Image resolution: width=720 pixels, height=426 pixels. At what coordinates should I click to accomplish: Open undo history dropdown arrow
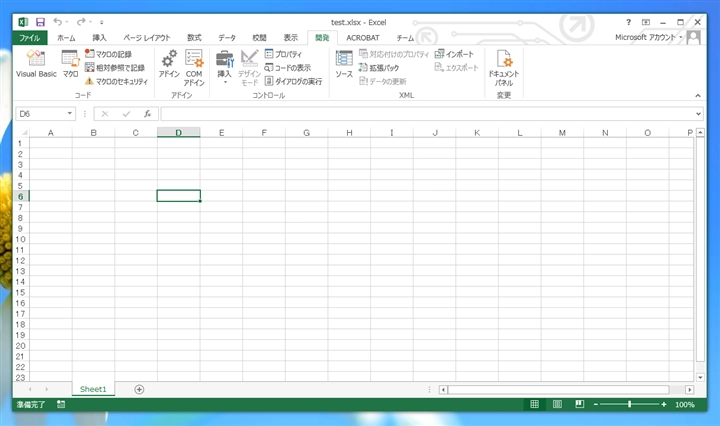pos(67,22)
